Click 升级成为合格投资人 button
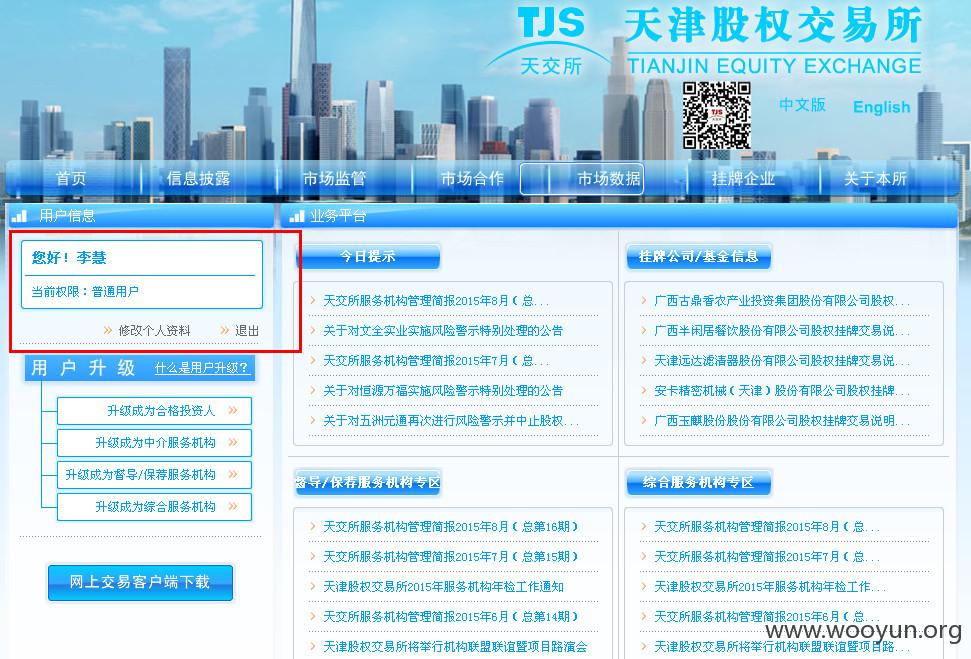 154,411
